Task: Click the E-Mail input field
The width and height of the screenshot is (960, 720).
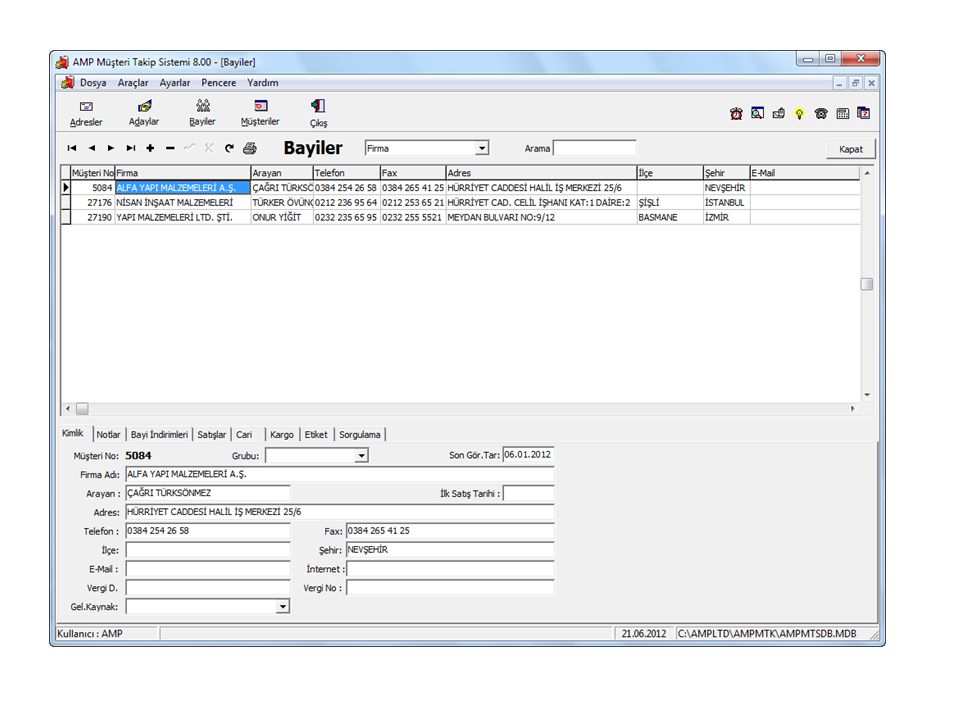Action: point(208,569)
